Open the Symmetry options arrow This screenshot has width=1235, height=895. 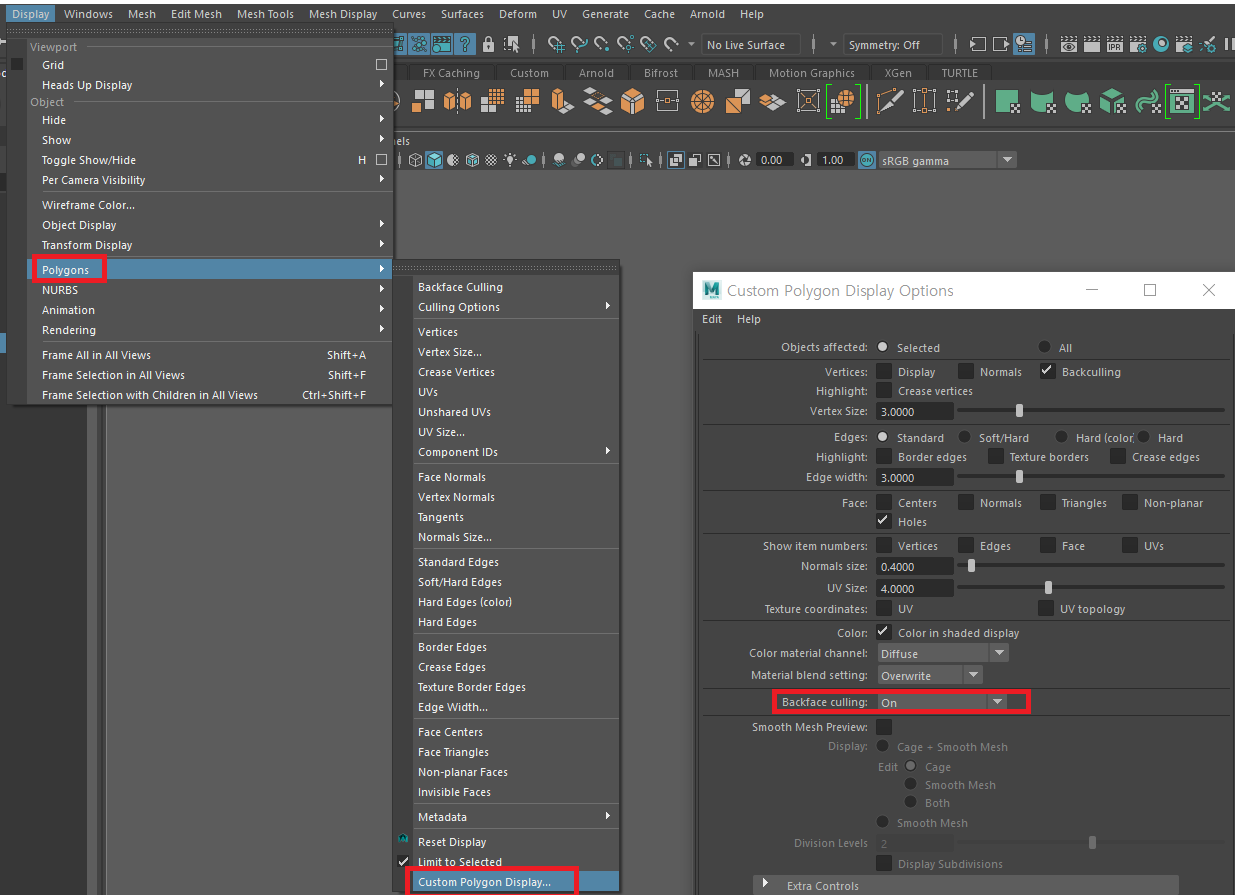click(x=833, y=45)
